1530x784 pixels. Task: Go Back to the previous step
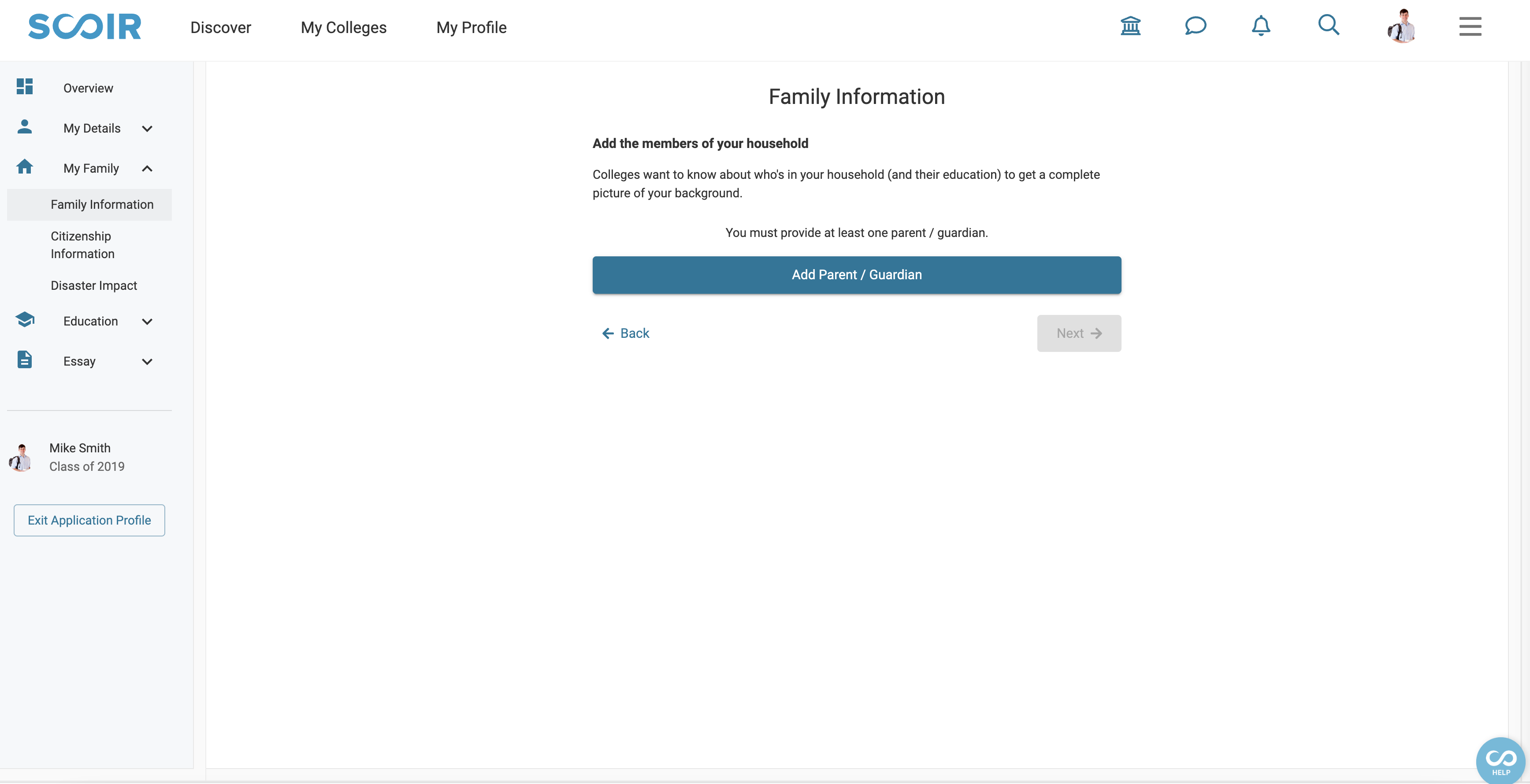tap(626, 333)
